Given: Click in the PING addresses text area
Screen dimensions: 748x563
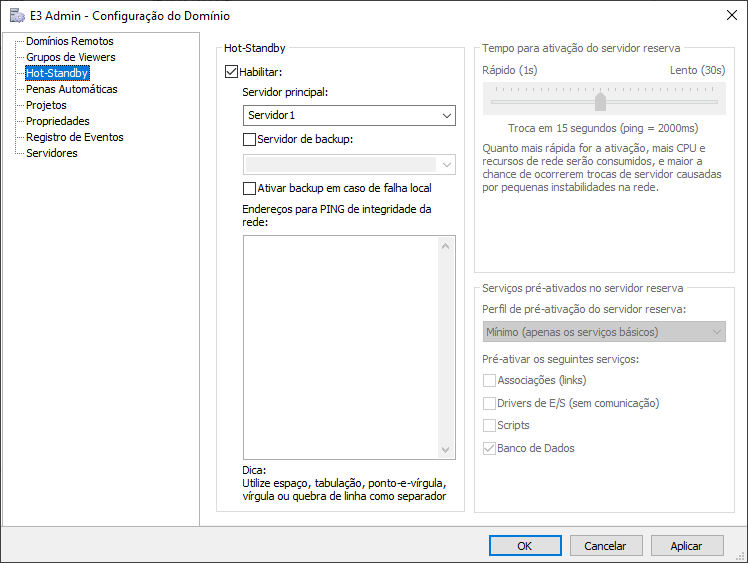Looking at the screenshot, I should click(341, 347).
